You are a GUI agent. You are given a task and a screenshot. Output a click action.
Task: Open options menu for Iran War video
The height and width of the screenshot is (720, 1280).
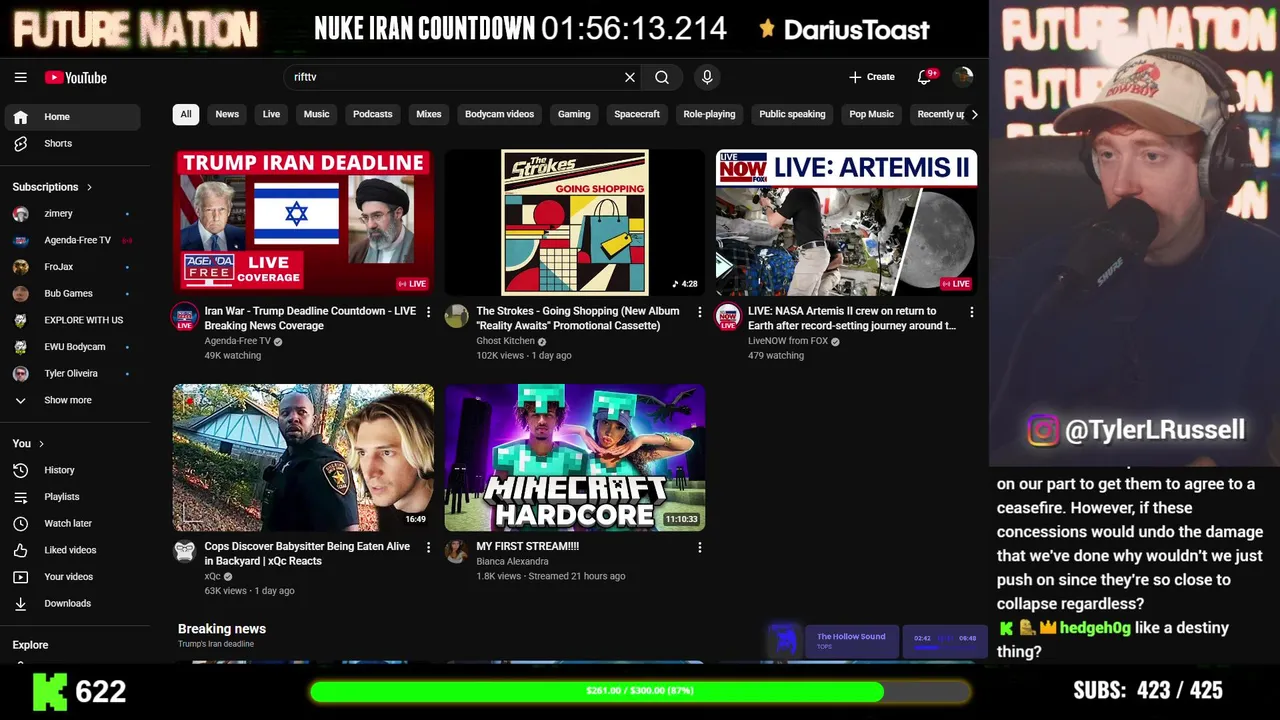coord(428,312)
